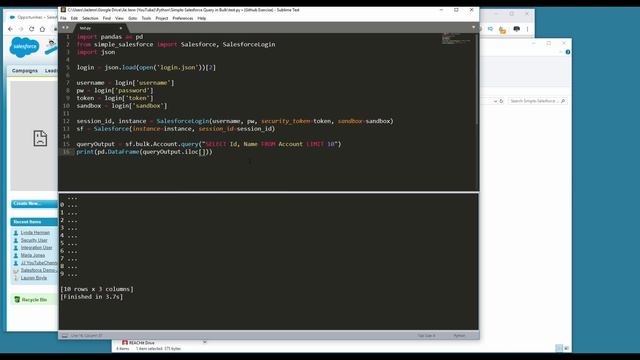Click the Salesforce cloud logo
The width and height of the screenshot is (640, 360).
pyautogui.click(x=24, y=47)
